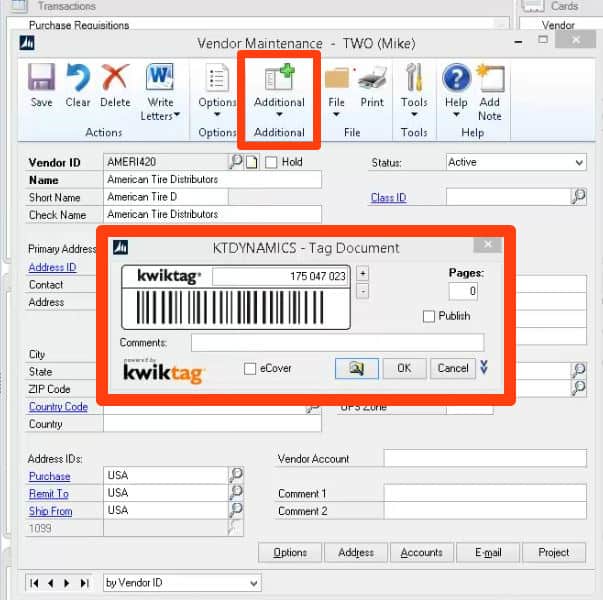Open the Help ribbon button

coord(456,90)
